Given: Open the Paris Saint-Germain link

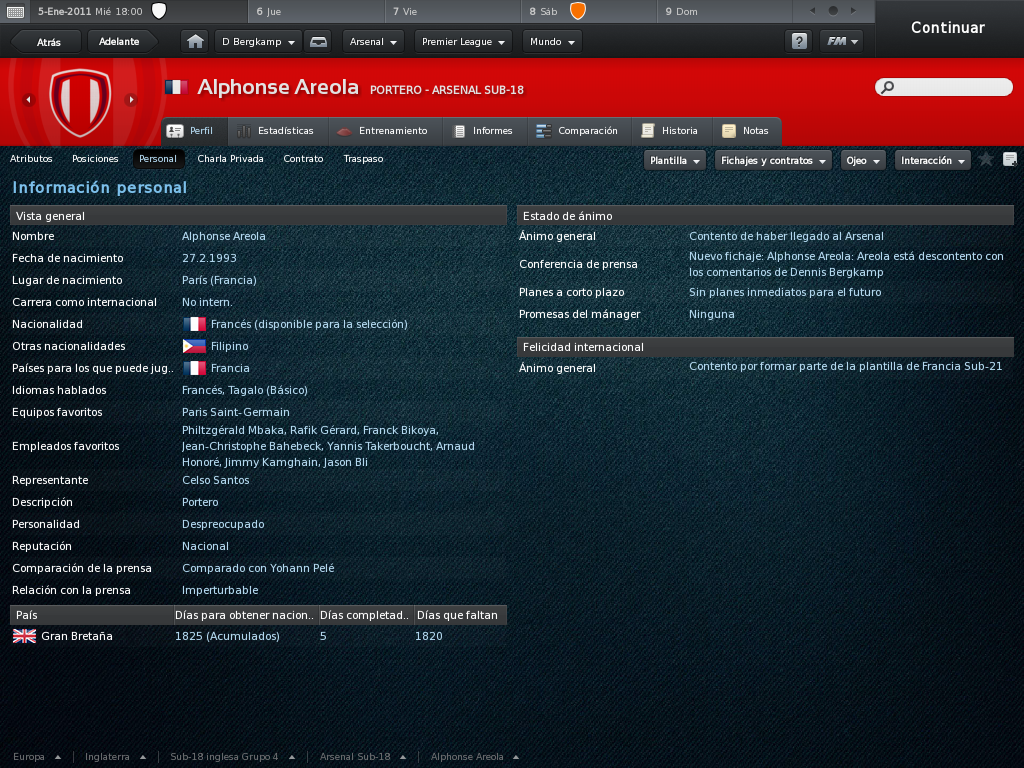Looking at the screenshot, I should click(x=236, y=412).
